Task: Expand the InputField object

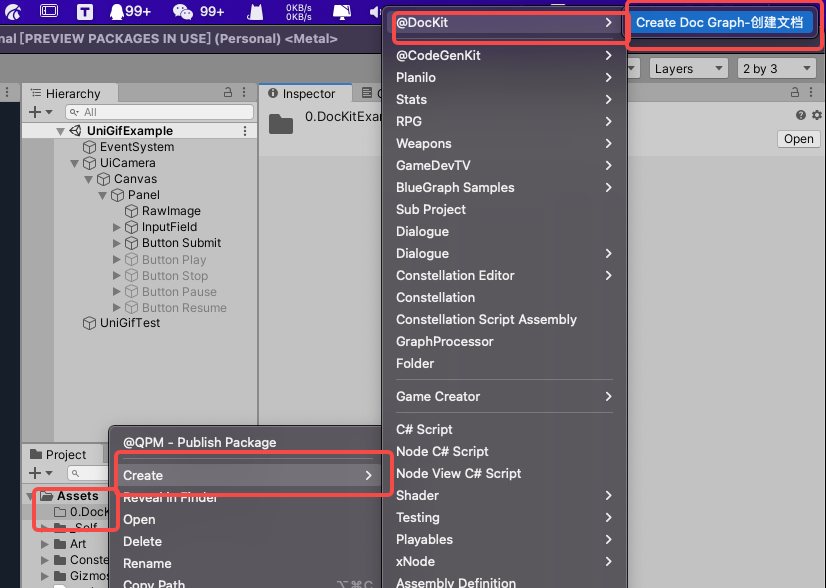Action: point(117,227)
